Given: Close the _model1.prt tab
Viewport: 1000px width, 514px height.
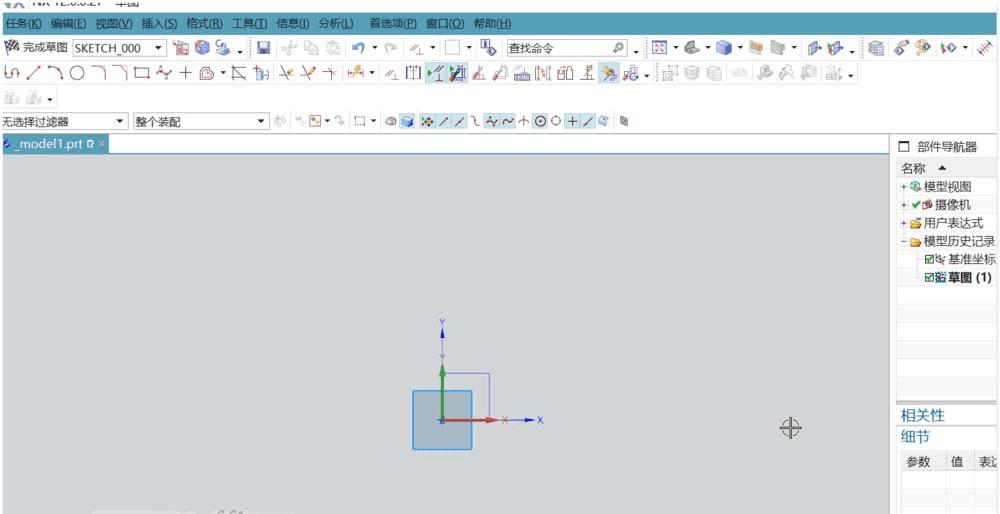Looking at the screenshot, I should coord(101,143).
